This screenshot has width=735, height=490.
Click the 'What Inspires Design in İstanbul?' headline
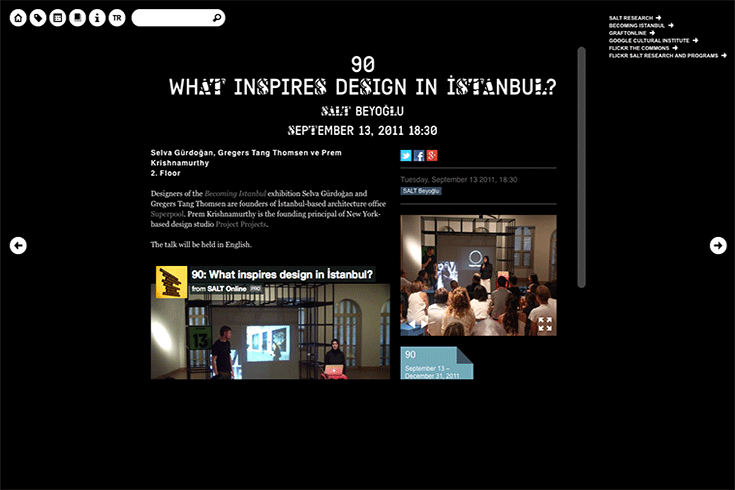[x=362, y=87]
